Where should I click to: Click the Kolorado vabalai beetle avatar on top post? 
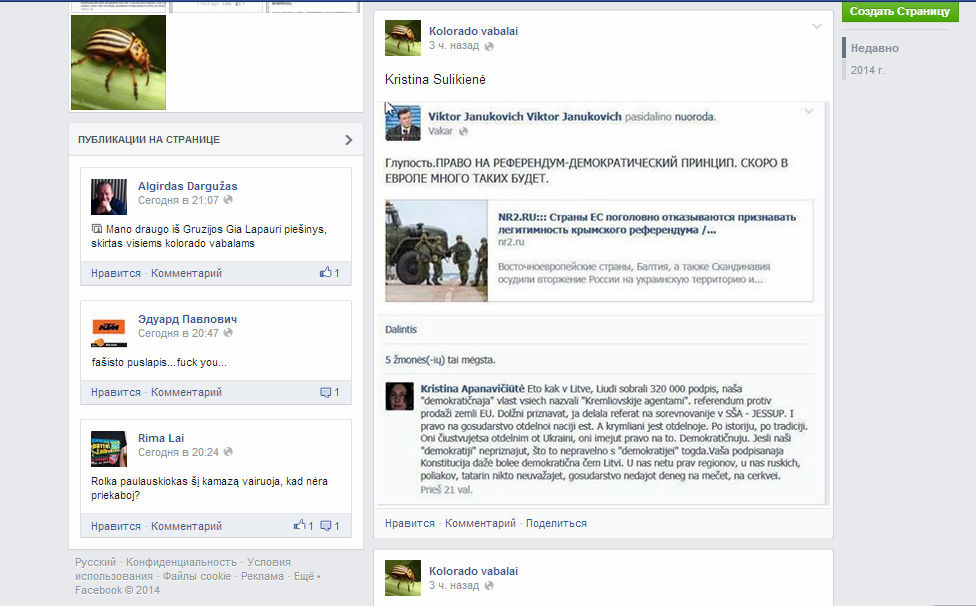[403, 38]
